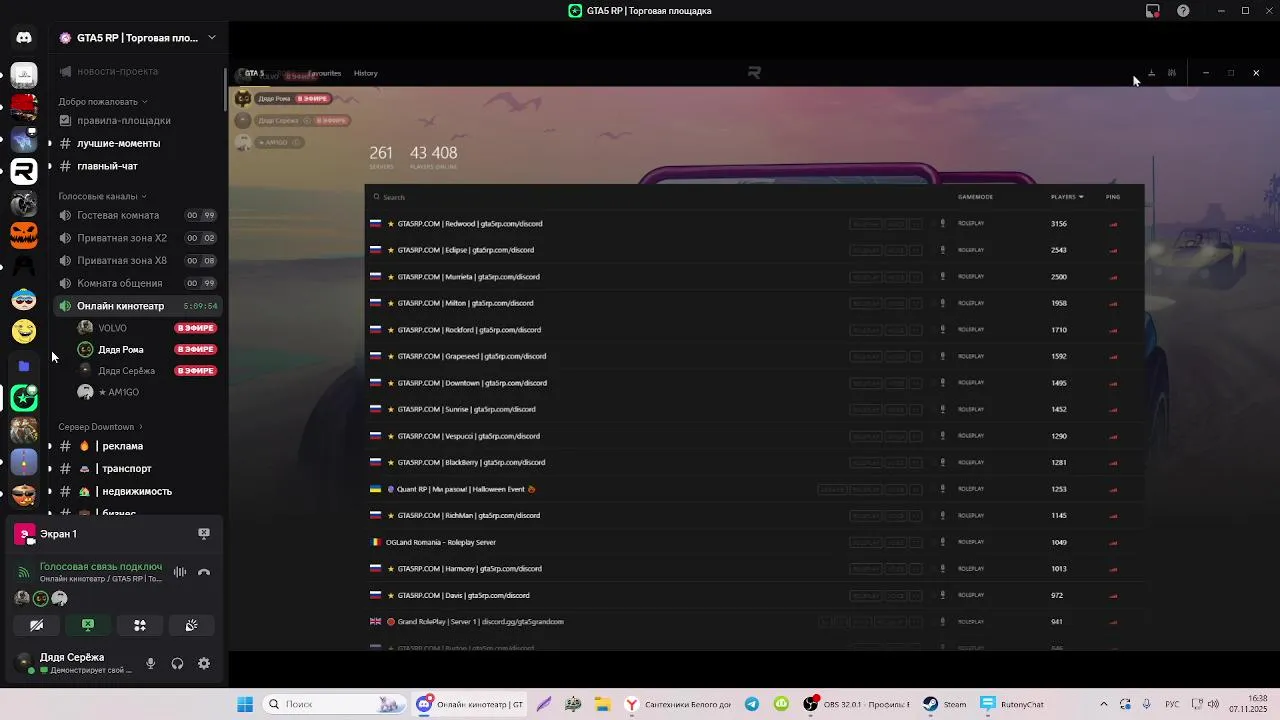Viewport: 1280px width, 720px height.
Task: Open the yellow smiley-face server in sidebar
Action: coord(24,331)
